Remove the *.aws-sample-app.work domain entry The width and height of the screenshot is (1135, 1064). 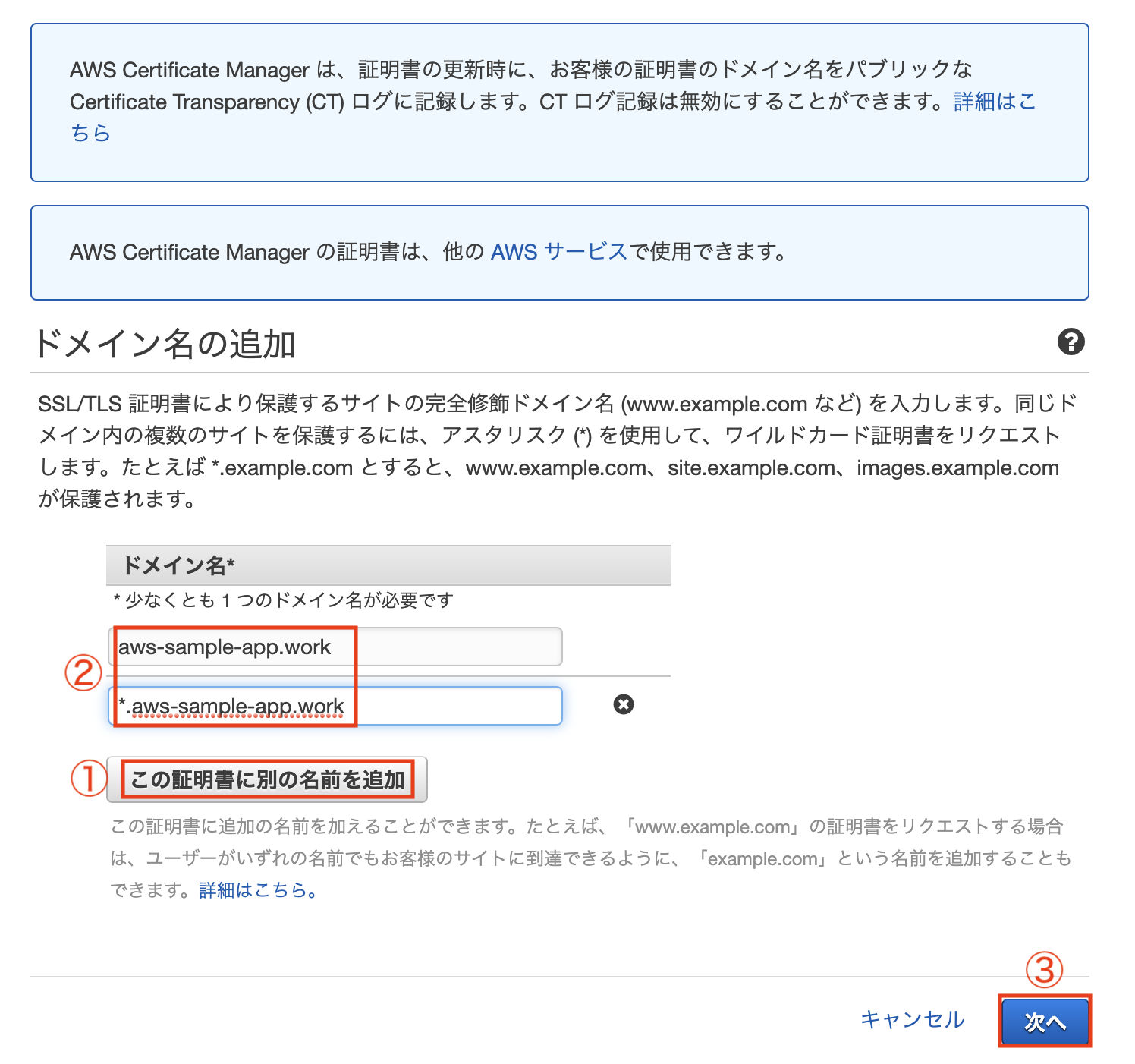click(x=624, y=705)
